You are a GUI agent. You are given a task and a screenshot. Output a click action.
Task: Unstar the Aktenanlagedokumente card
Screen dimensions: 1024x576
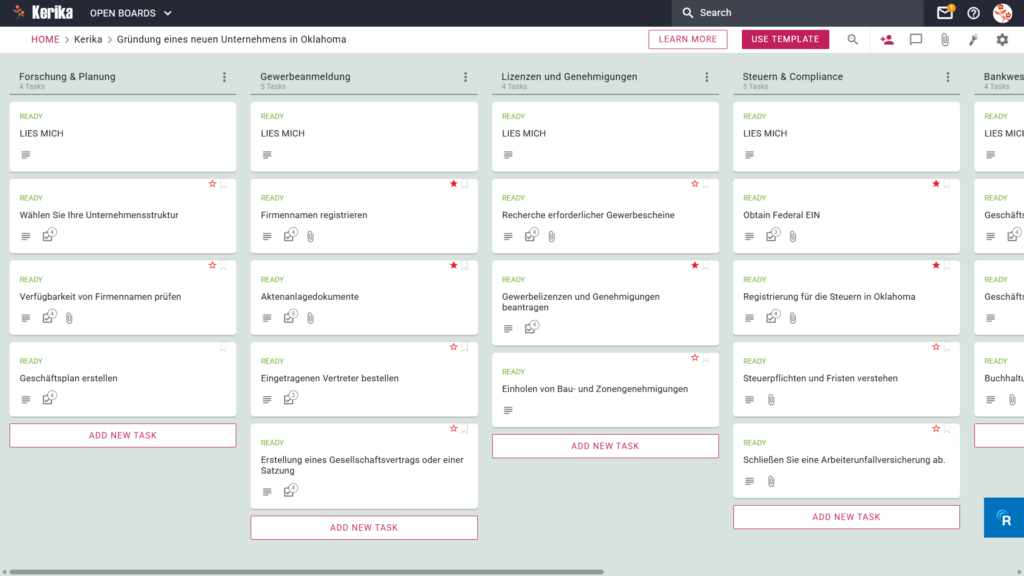coord(453,266)
